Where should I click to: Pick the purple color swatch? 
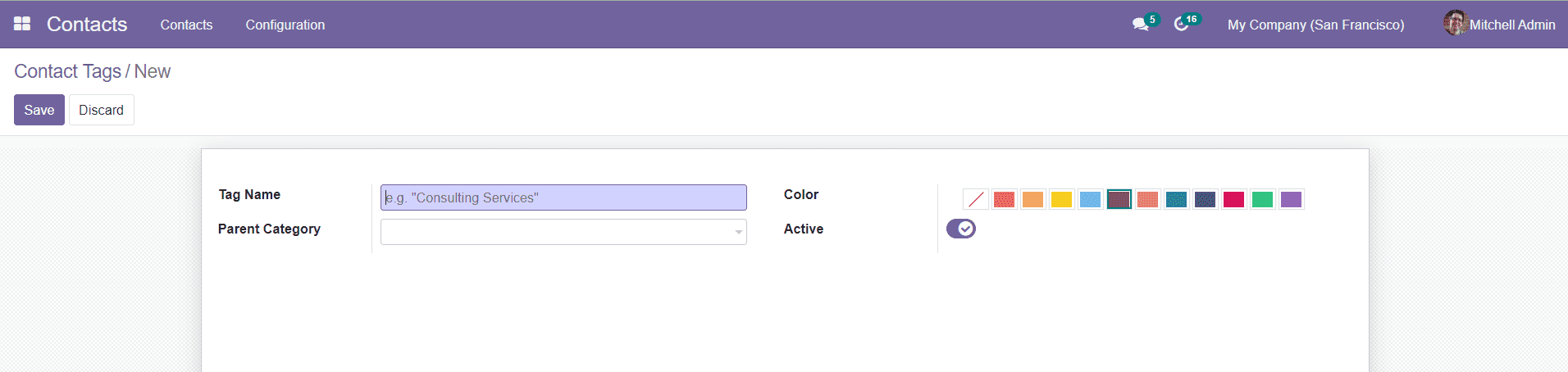click(1291, 199)
